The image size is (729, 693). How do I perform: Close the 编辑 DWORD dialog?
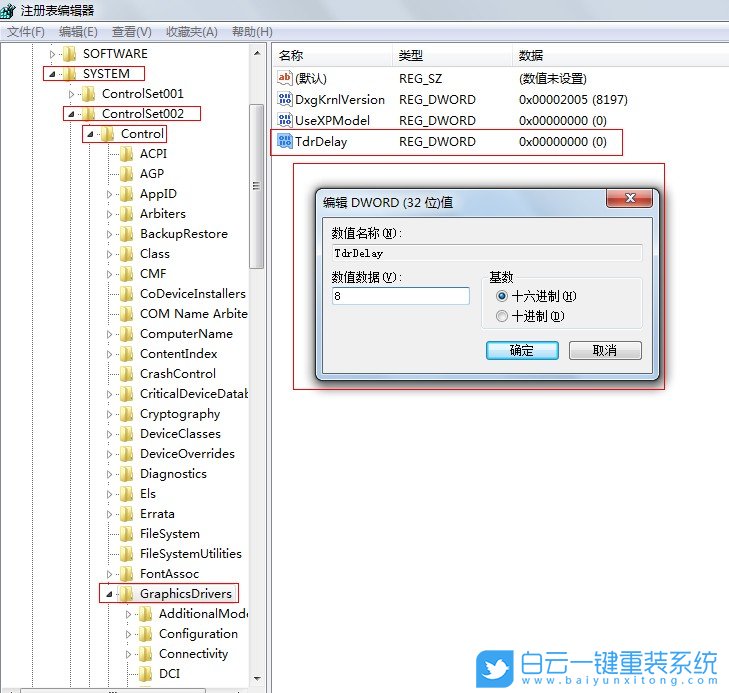click(630, 198)
